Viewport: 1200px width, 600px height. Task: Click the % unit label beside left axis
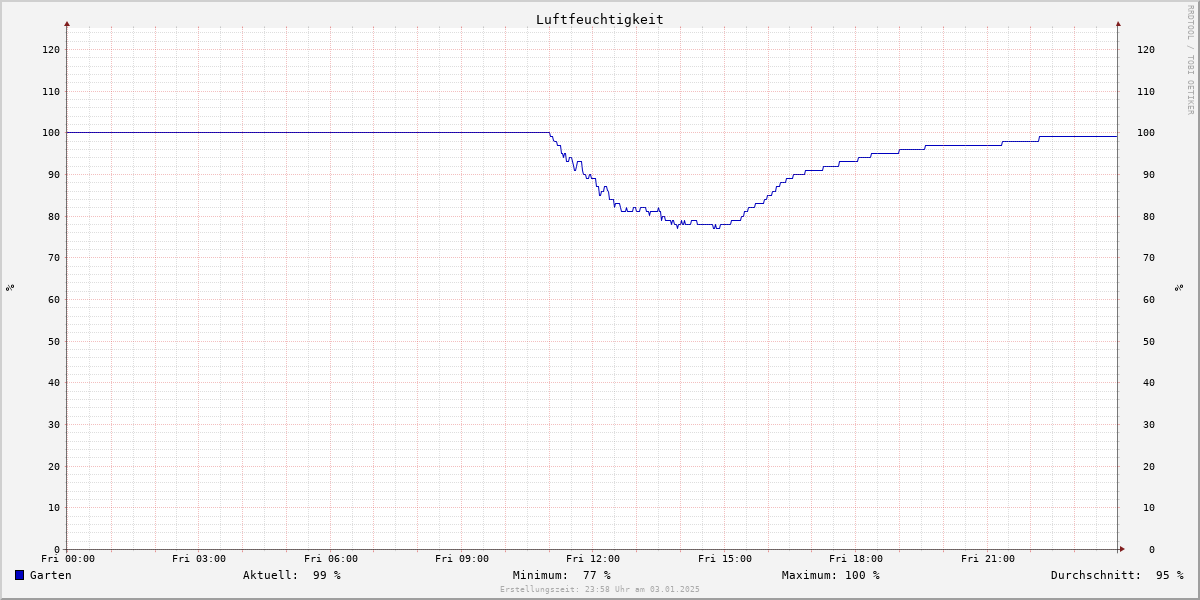(x=10, y=287)
